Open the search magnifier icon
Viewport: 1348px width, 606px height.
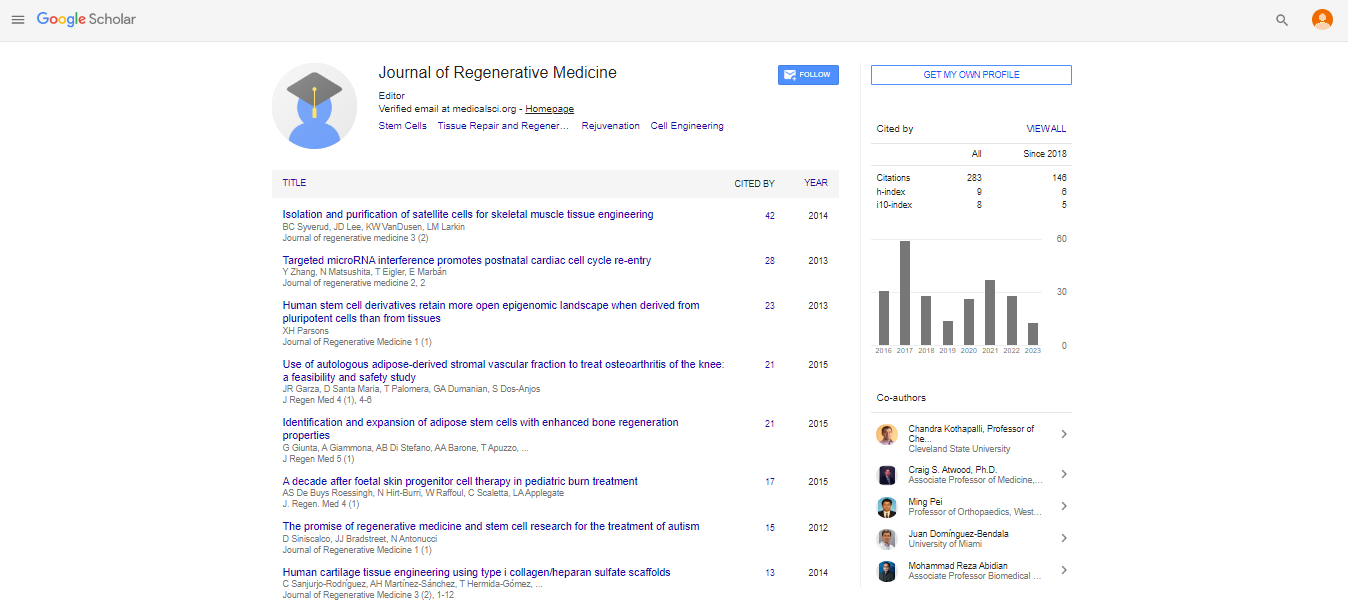1282,20
